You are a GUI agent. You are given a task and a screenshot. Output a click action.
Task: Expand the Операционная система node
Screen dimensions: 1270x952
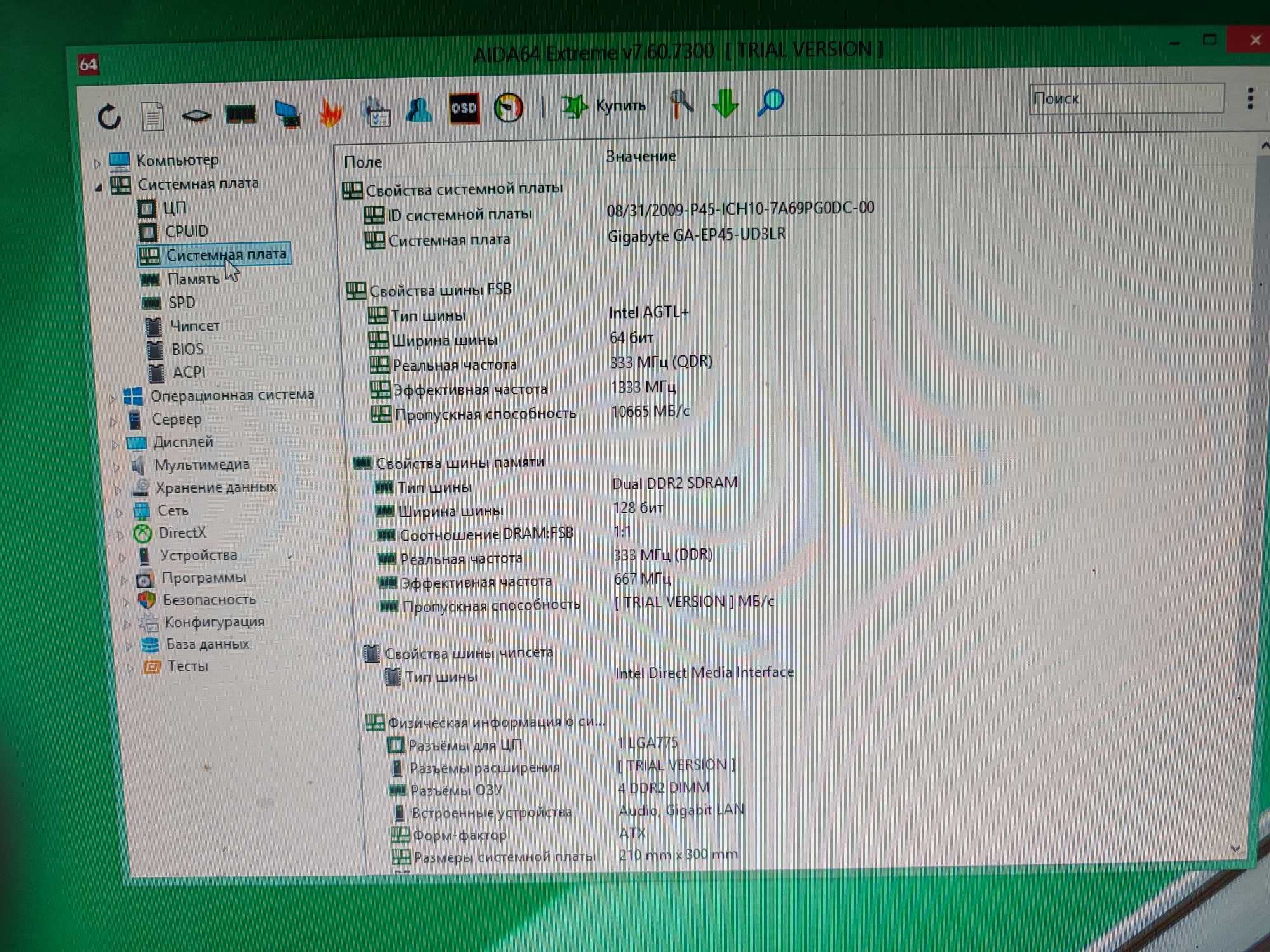pyautogui.click(x=112, y=399)
